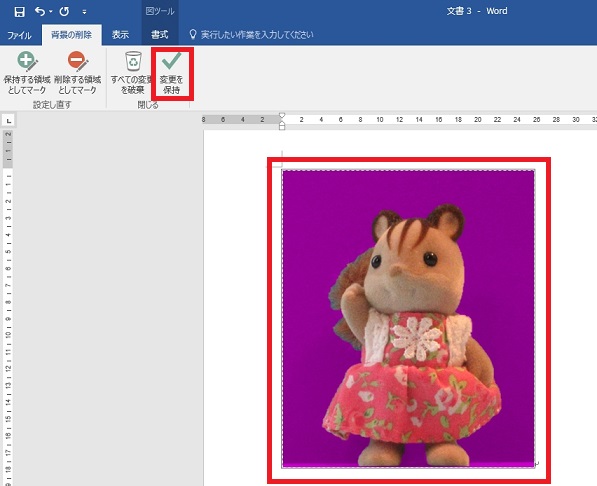The image size is (597, 486).
Task: Click the left indent marker on ruler
Action: click(282, 125)
